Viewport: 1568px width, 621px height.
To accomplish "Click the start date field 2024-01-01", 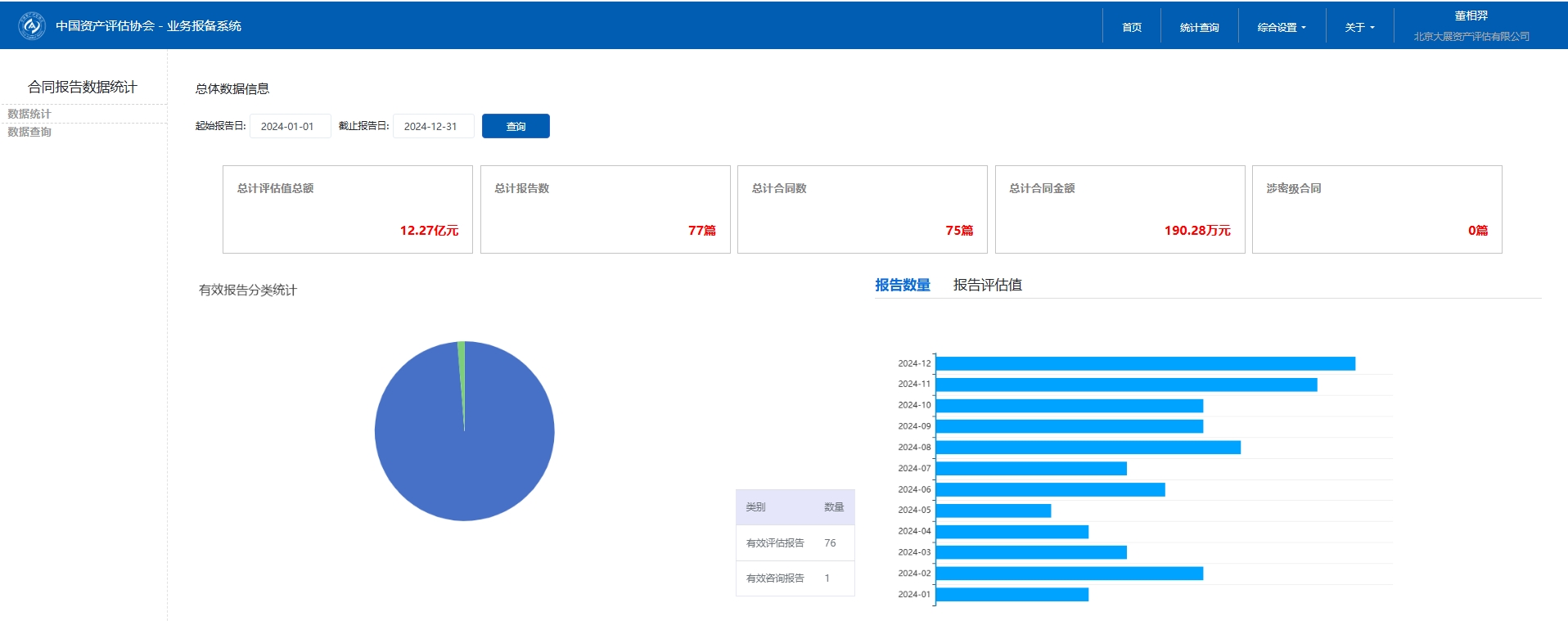I will pyautogui.click(x=290, y=126).
